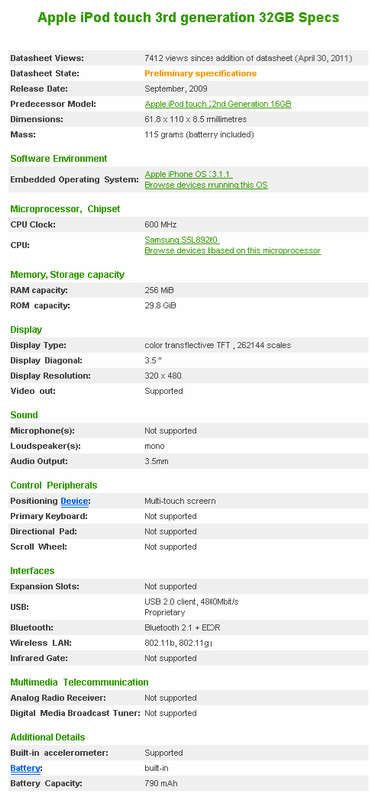Click the Memory, Storage capacity heading
The width and height of the screenshot is (375, 800).
click(x=67, y=274)
